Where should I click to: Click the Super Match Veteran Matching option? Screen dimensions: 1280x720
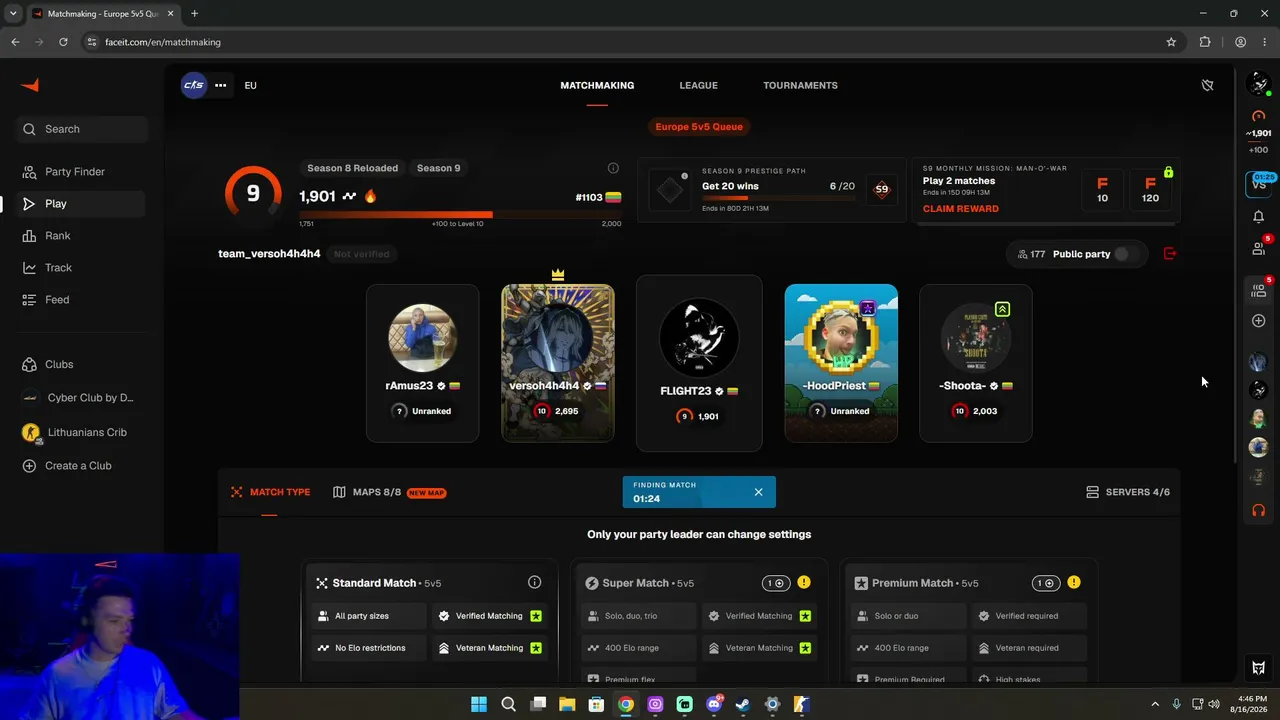pyautogui.click(x=760, y=648)
